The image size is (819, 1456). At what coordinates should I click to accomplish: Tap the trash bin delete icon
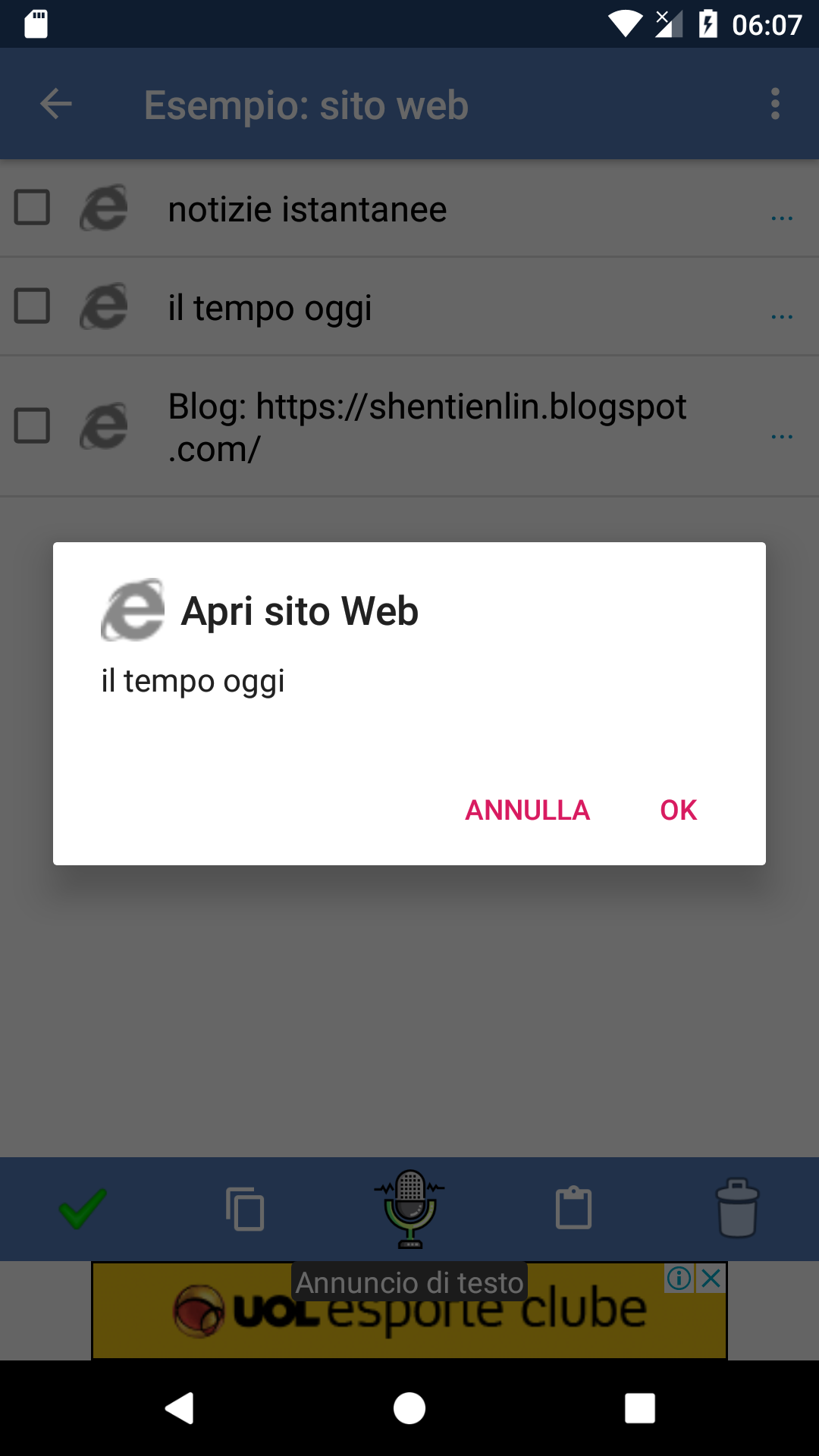click(x=737, y=1208)
